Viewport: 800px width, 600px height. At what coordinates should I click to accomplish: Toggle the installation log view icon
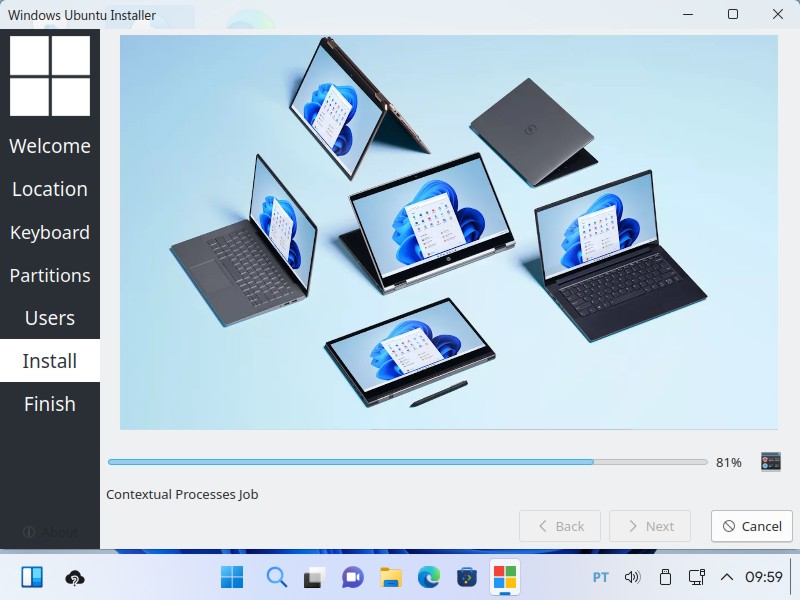coord(770,462)
